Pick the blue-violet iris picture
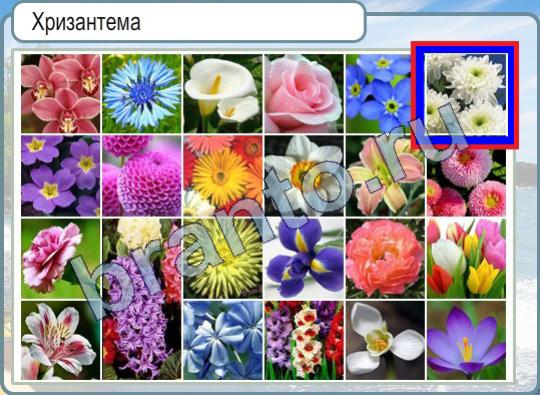540x395 pixels. (x=304, y=258)
